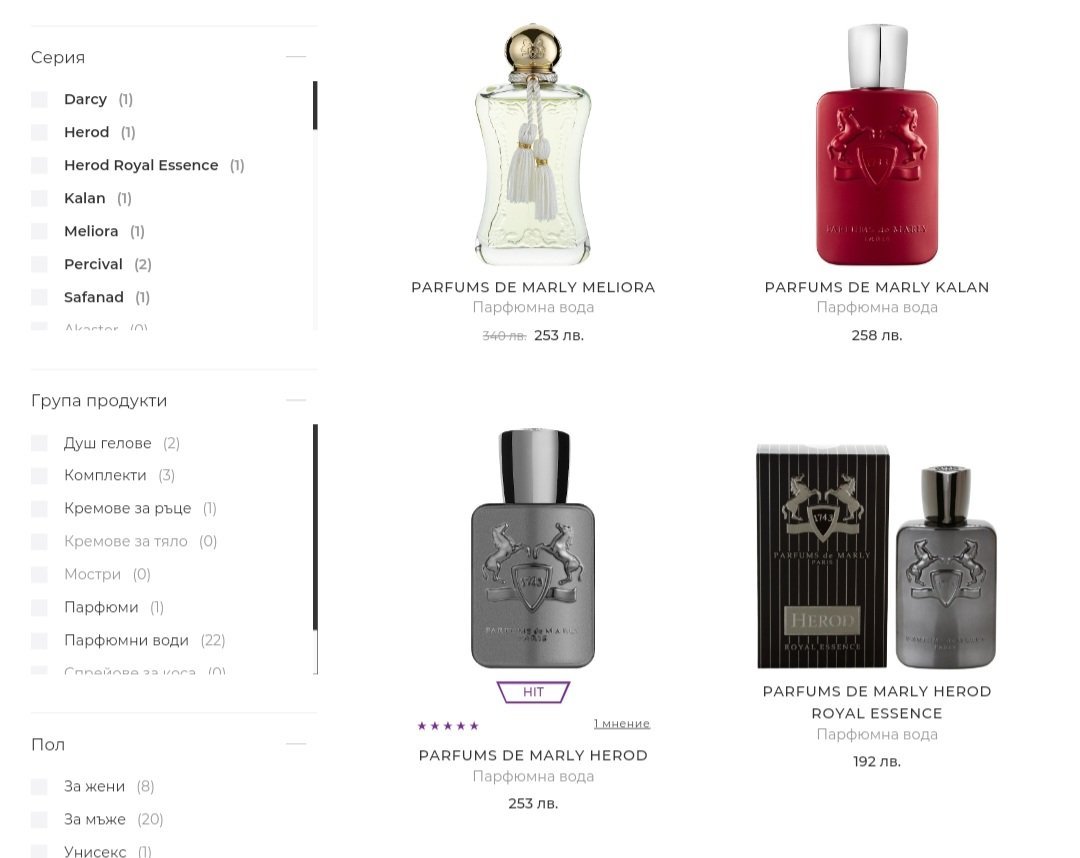The height and width of the screenshot is (858, 1080).
Task: Click the Серия list scrollbar
Action: [315, 105]
